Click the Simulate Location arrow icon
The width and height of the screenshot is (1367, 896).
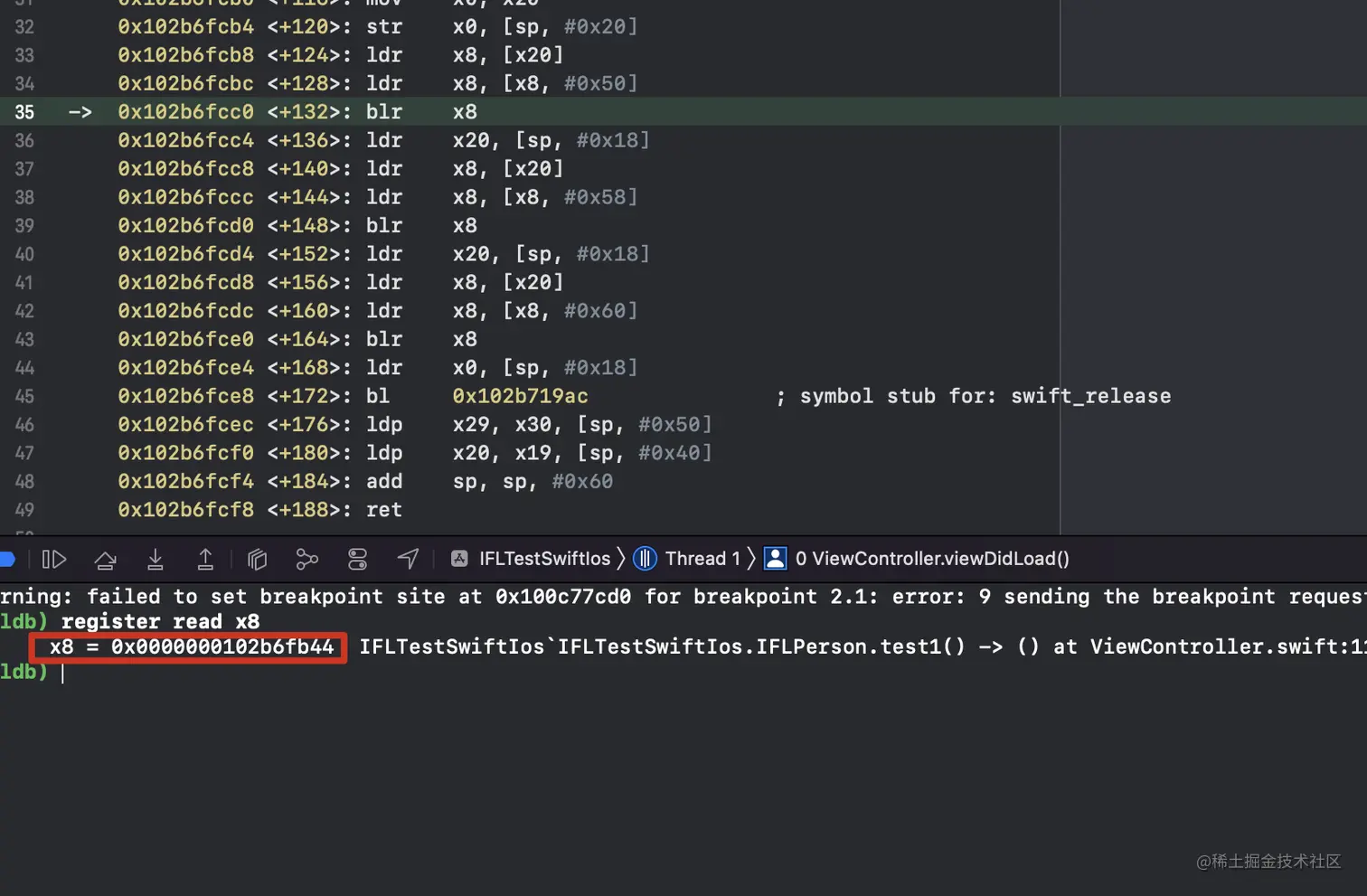click(x=408, y=560)
